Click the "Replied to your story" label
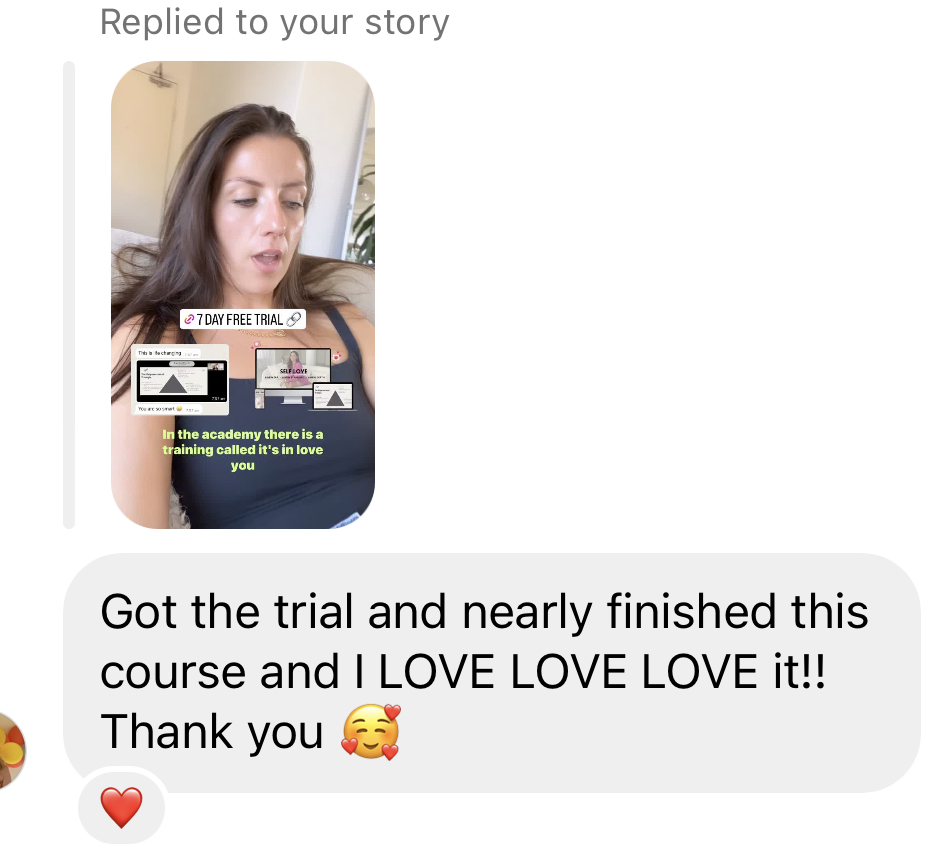The height and width of the screenshot is (866, 947). [x=274, y=23]
